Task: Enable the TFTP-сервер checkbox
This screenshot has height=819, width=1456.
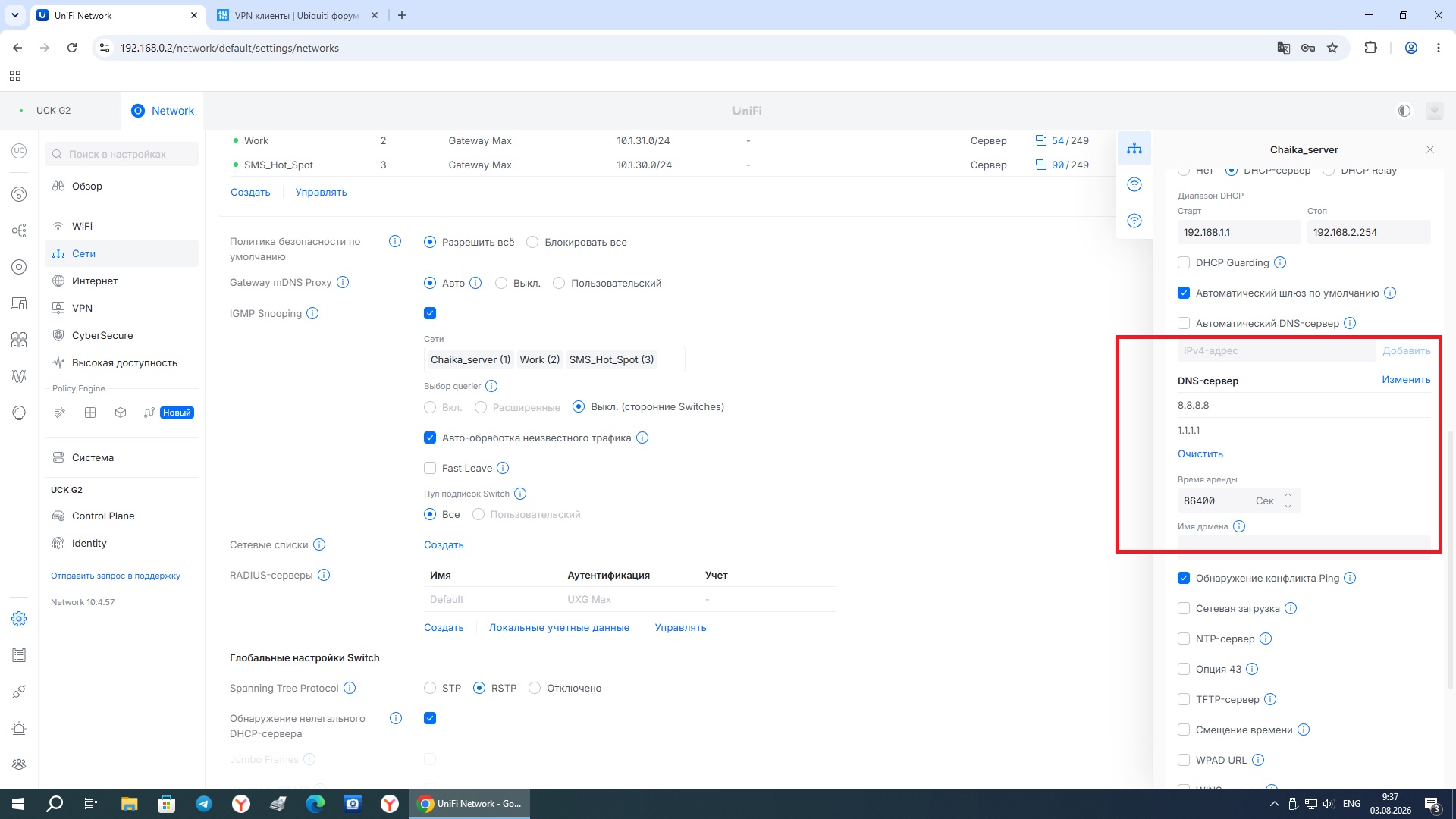Action: 1184,699
